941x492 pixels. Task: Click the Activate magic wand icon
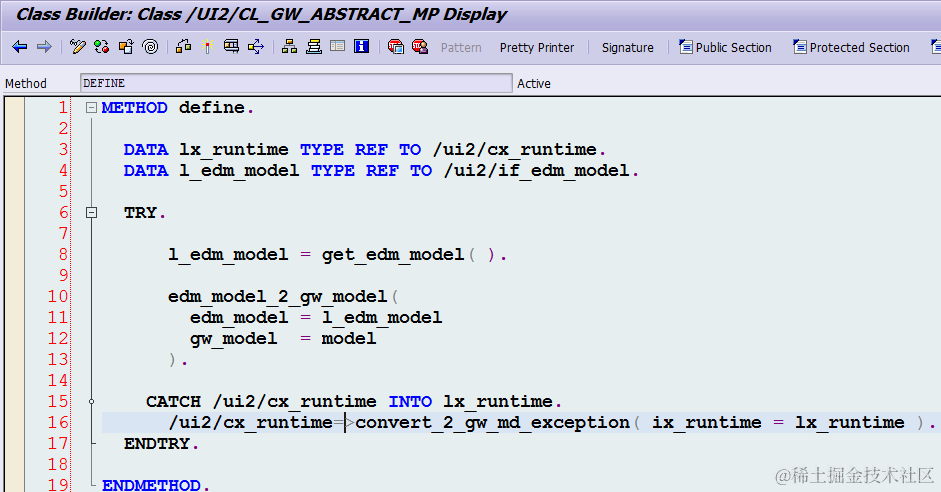point(208,47)
